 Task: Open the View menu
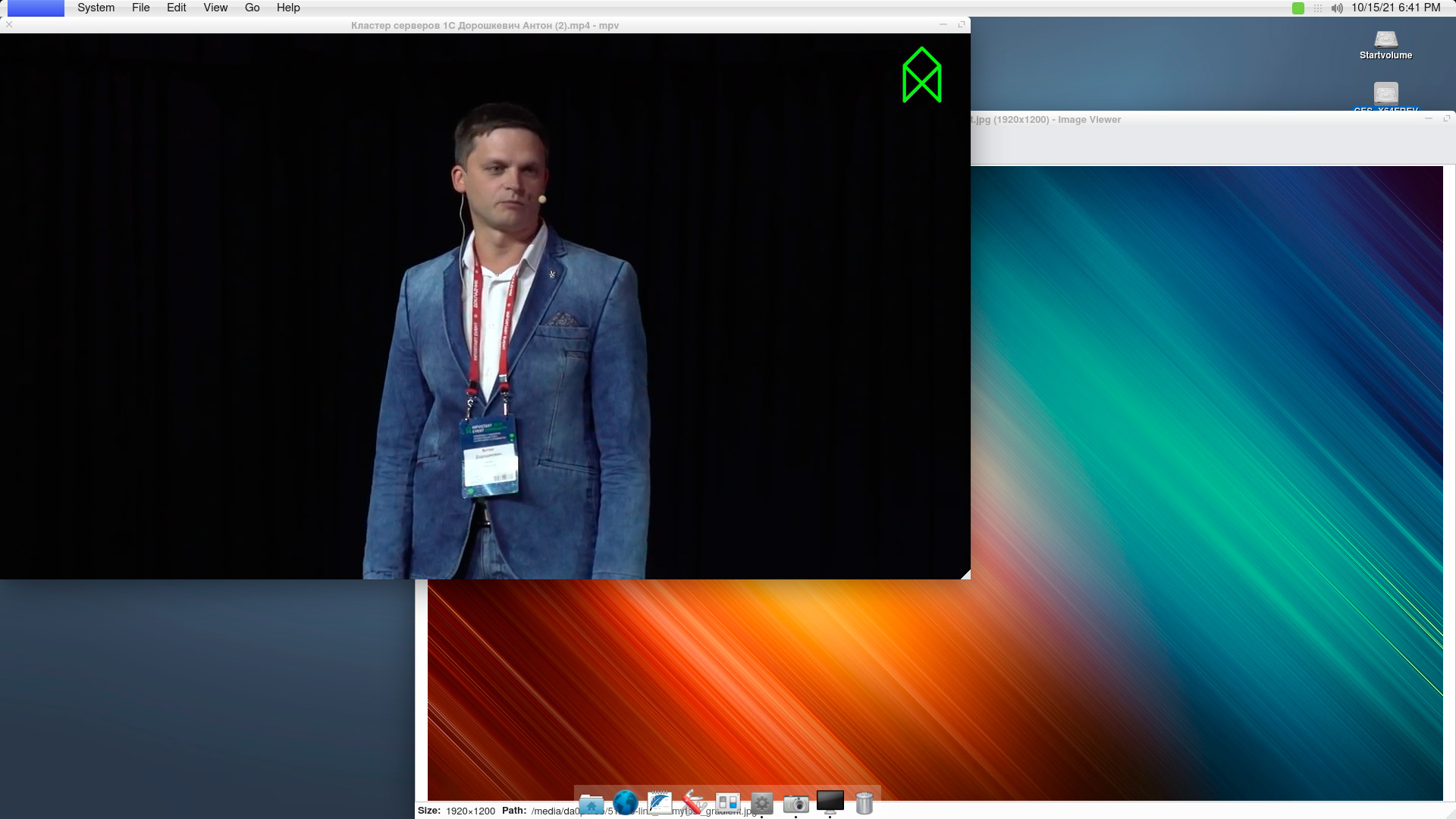tap(215, 8)
